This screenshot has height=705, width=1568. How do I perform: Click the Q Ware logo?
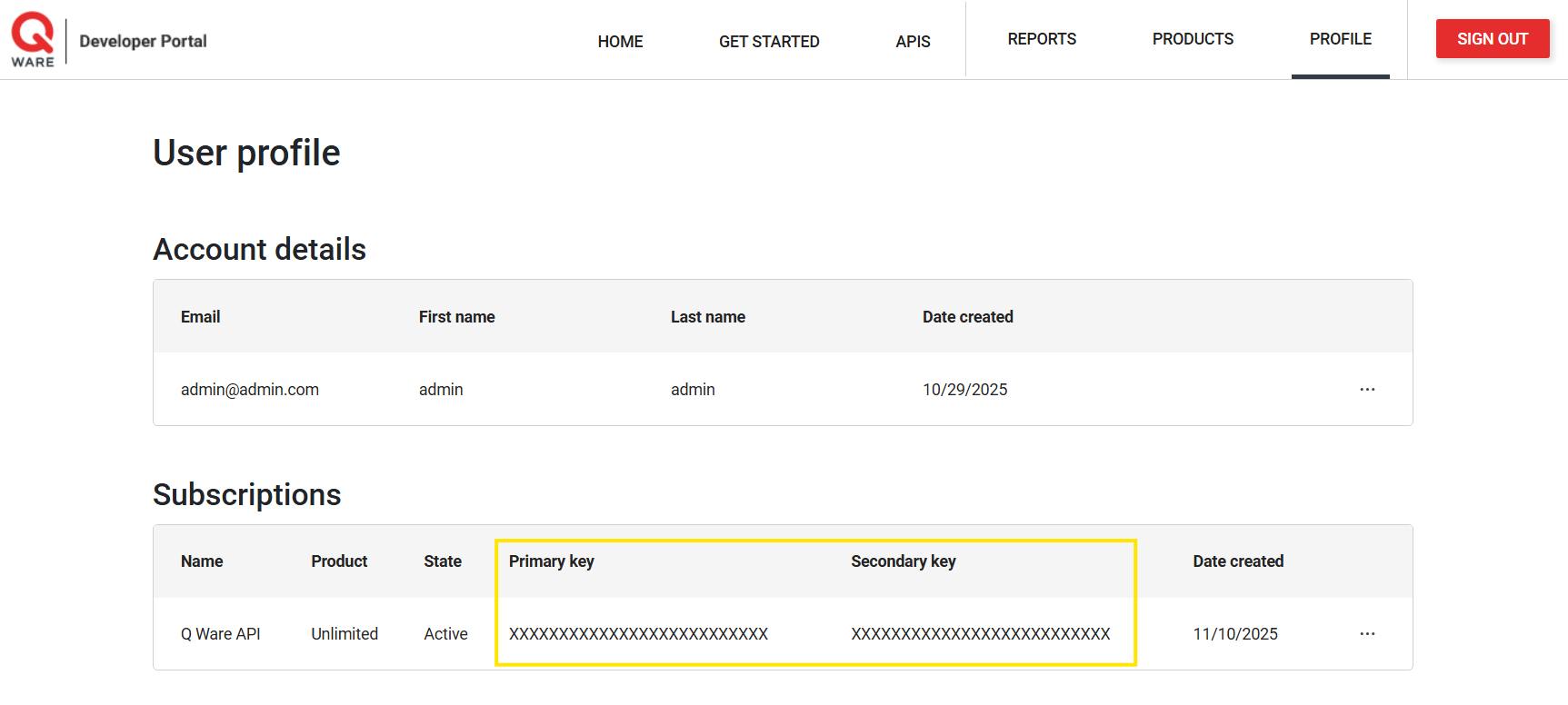click(33, 39)
